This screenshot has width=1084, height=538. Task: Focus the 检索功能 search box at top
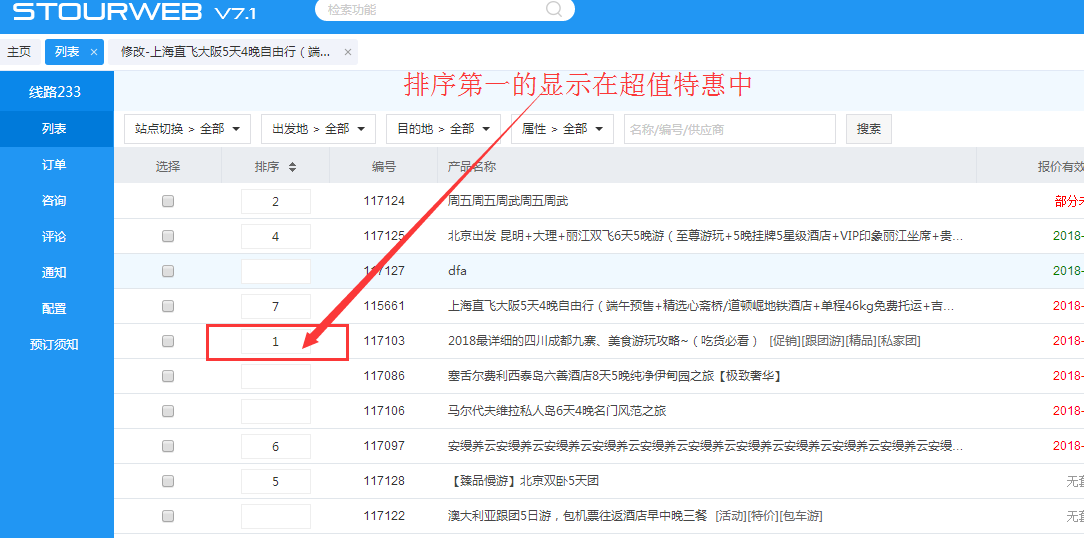tap(435, 10)
